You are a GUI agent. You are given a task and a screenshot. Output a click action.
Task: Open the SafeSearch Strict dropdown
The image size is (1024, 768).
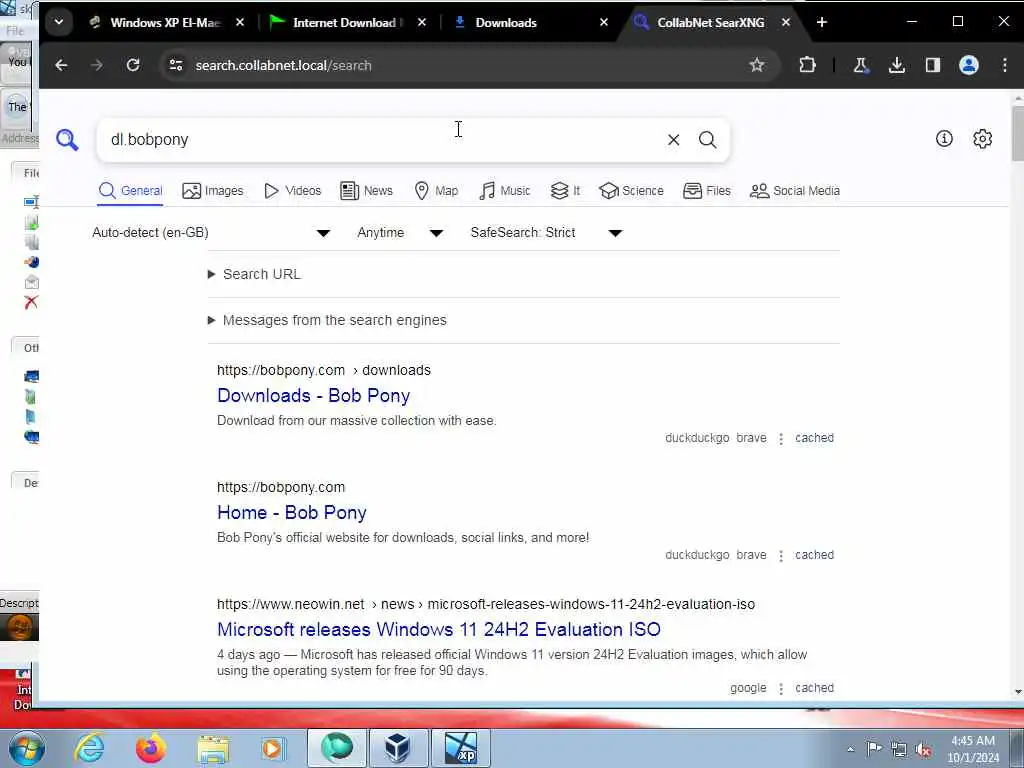[x=546, y=232]
